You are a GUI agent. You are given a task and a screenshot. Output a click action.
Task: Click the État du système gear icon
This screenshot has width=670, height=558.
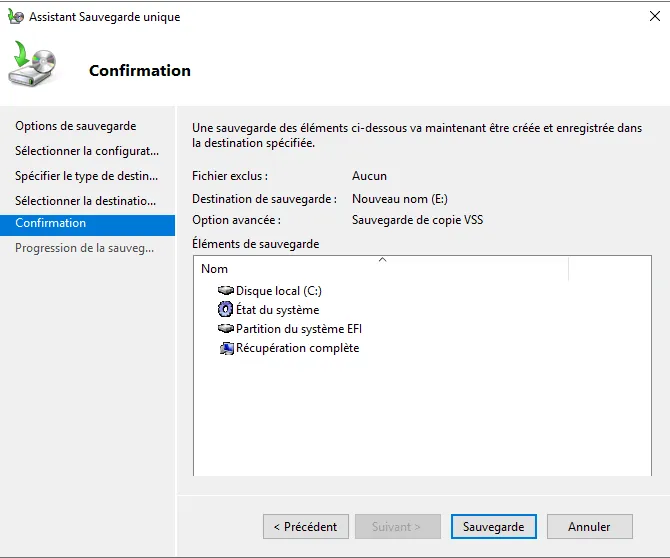coord(225,309)
